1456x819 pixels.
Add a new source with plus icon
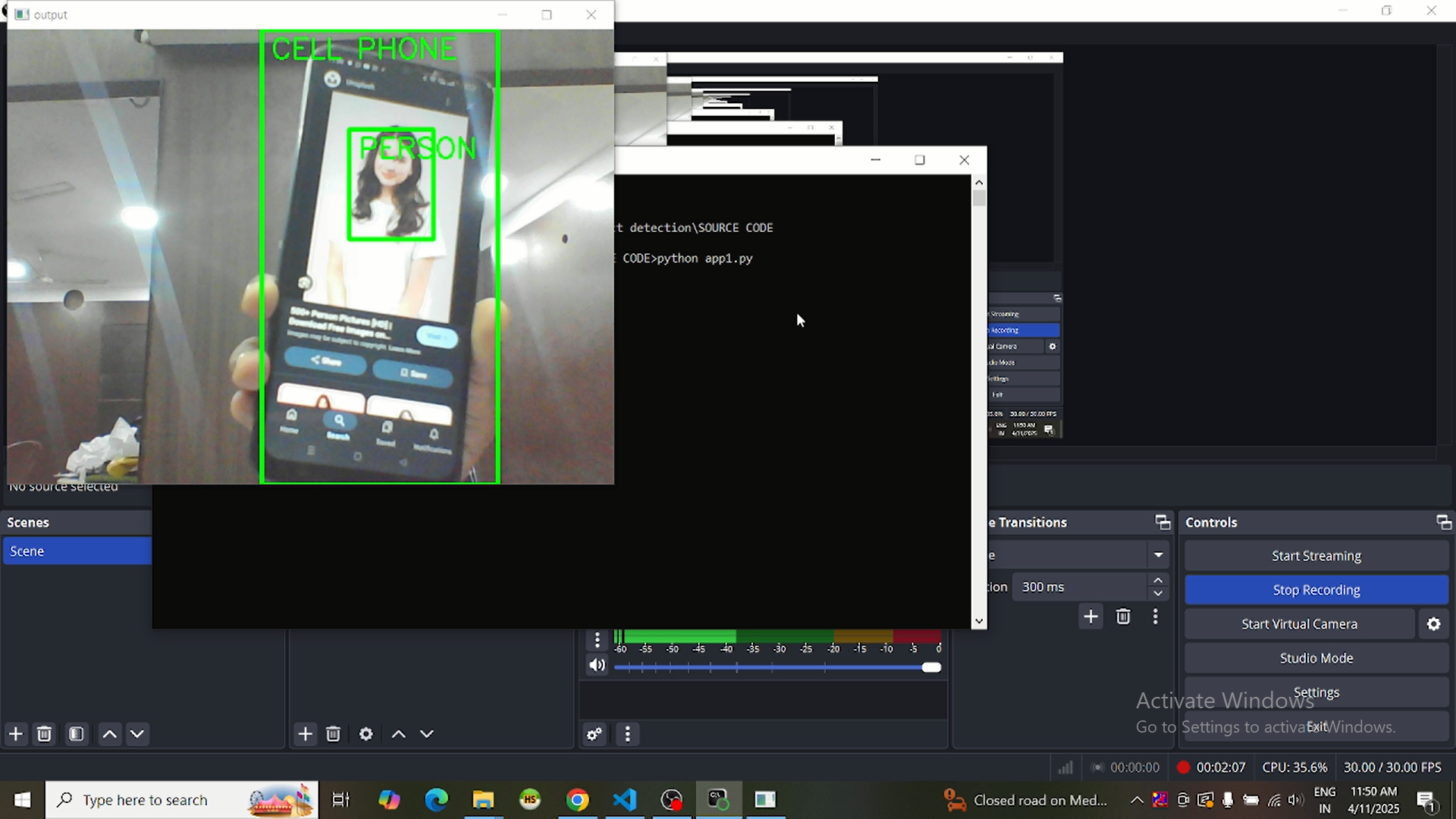tap(306, 734)
